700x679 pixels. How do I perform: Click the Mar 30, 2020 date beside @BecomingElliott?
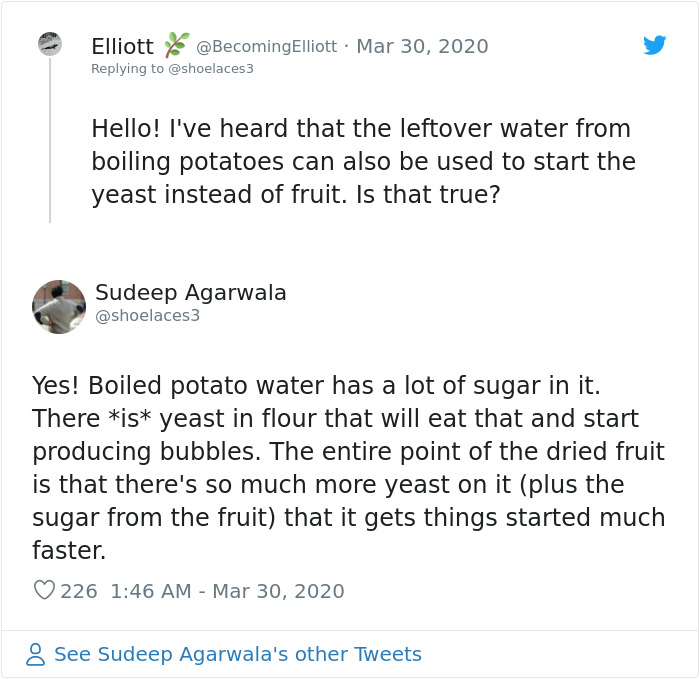(422, 46)
